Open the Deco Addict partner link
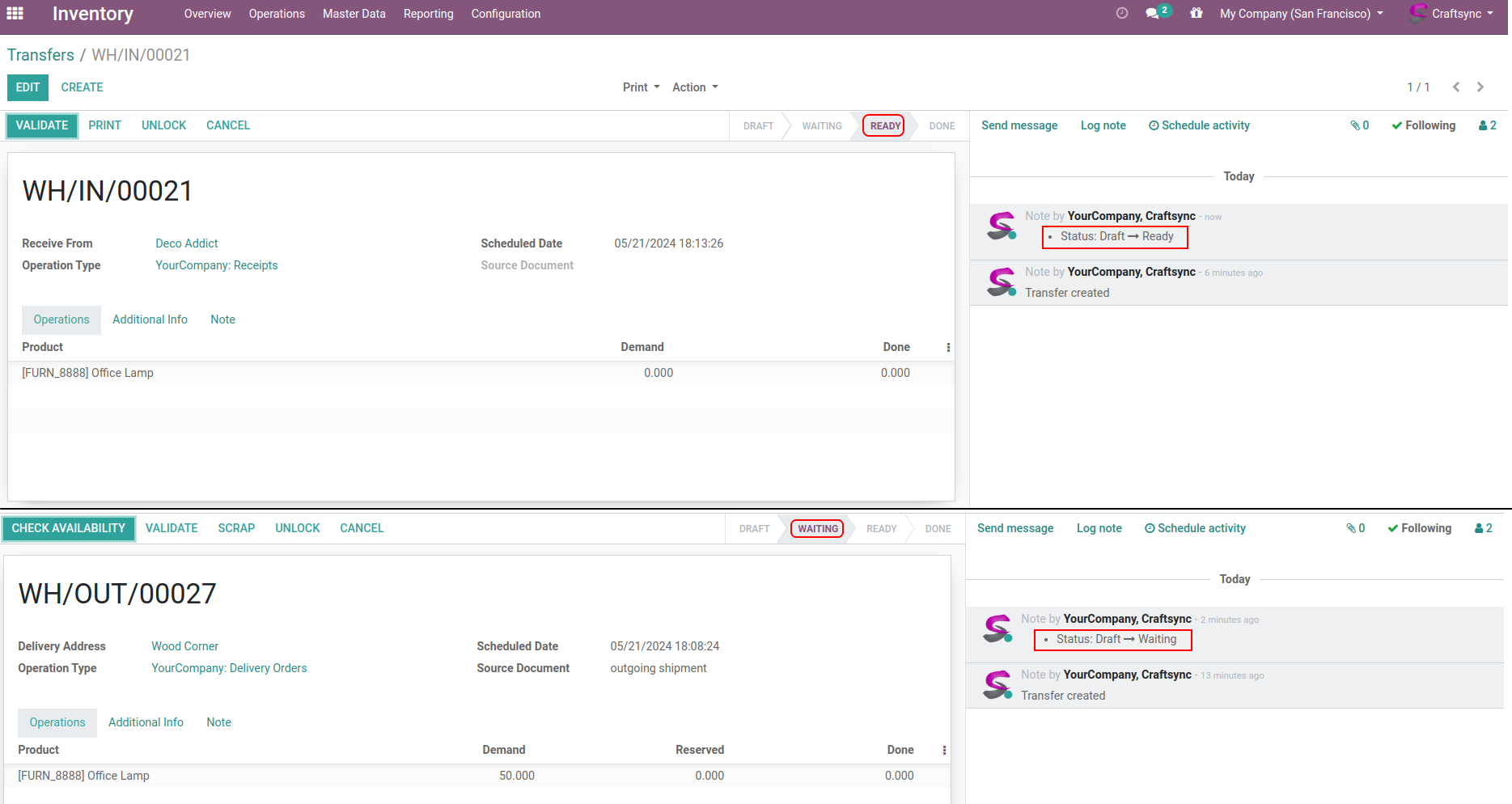Screen dimensions: 1512x804 pos(186,243)
